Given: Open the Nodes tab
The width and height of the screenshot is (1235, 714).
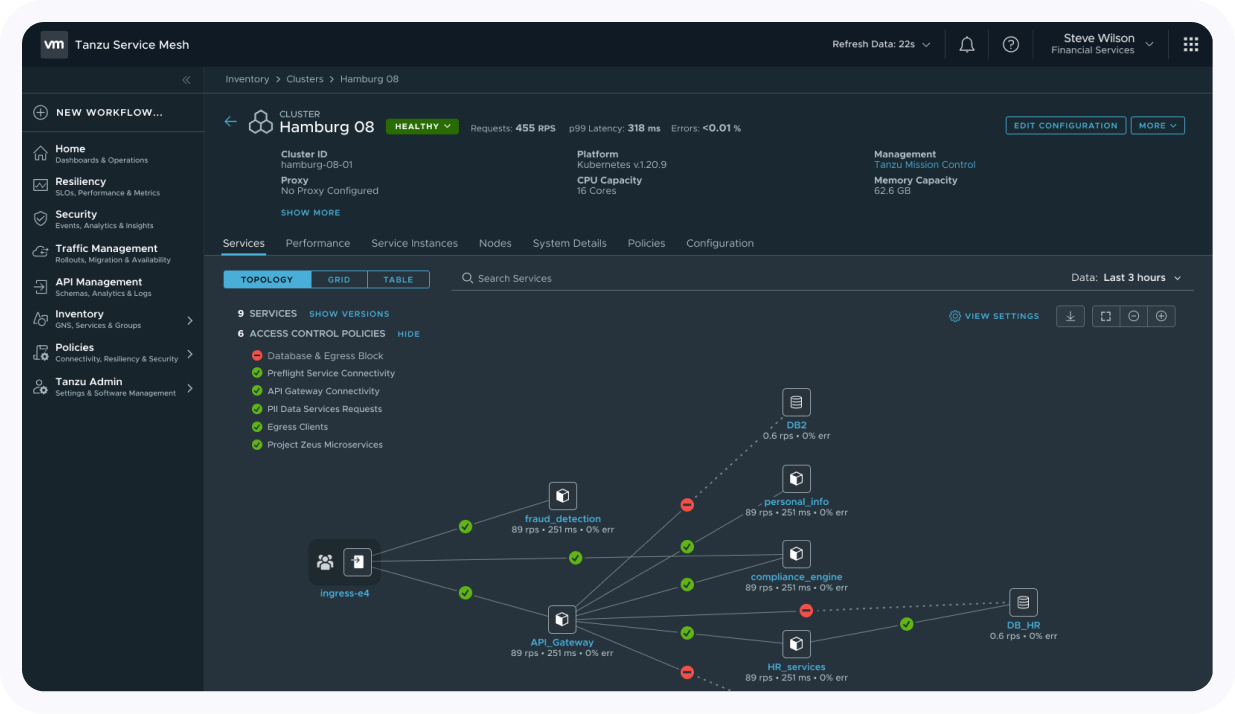Looking at the screenshot, I should coord(495,244).
